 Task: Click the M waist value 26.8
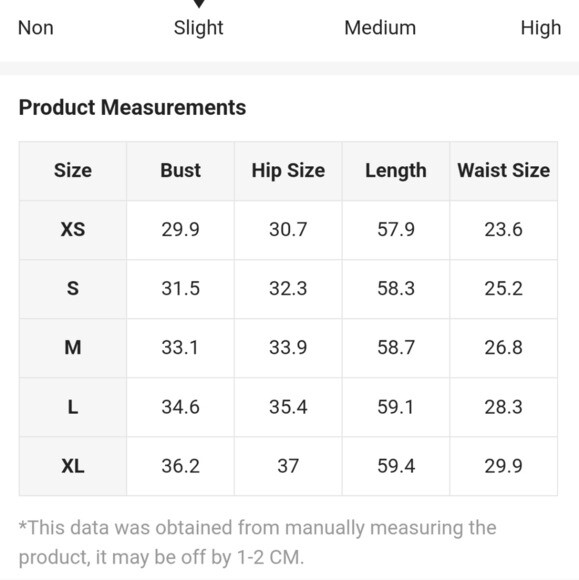point(504,348)
